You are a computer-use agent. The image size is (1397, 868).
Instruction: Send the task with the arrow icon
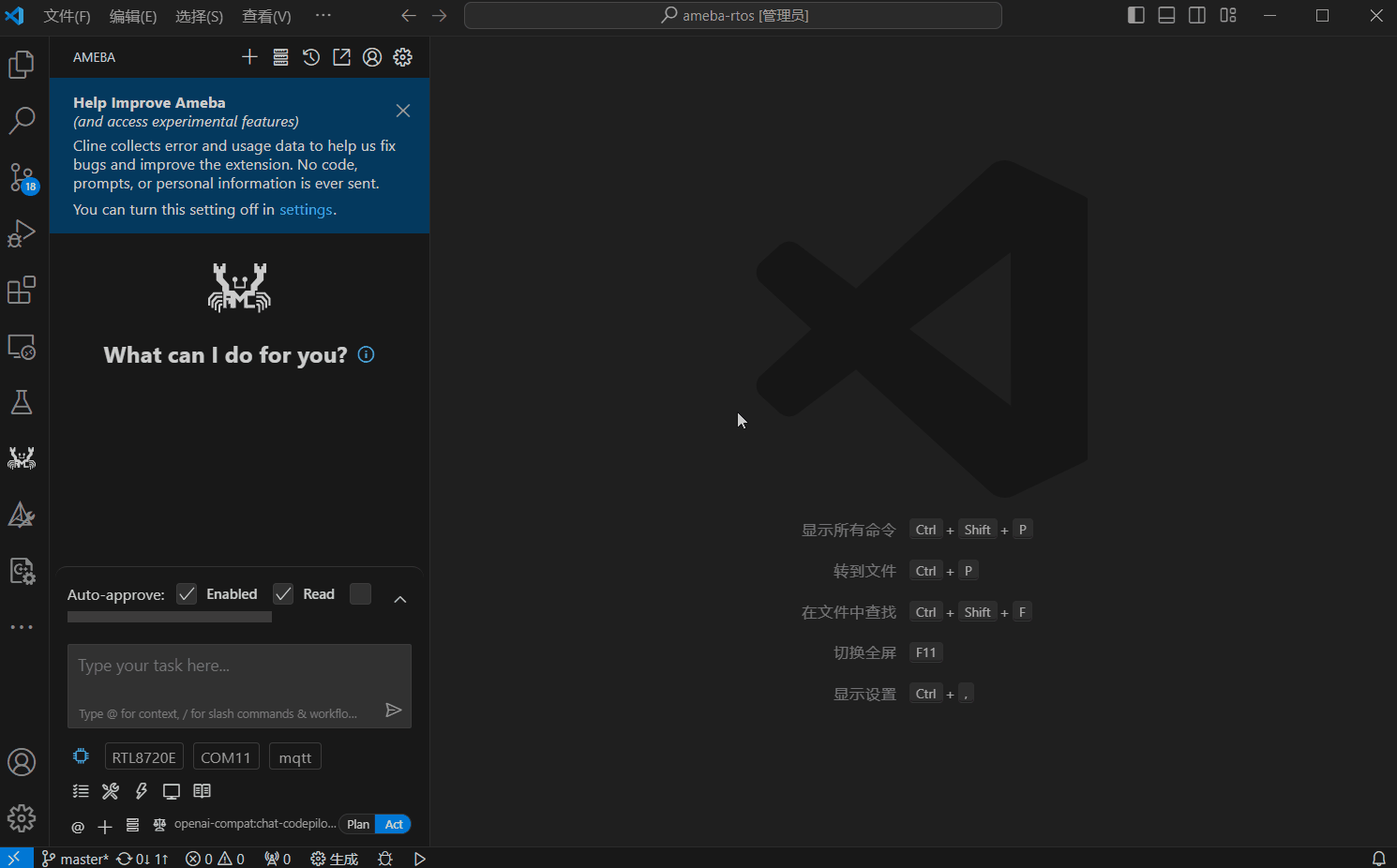coord(394,711)
